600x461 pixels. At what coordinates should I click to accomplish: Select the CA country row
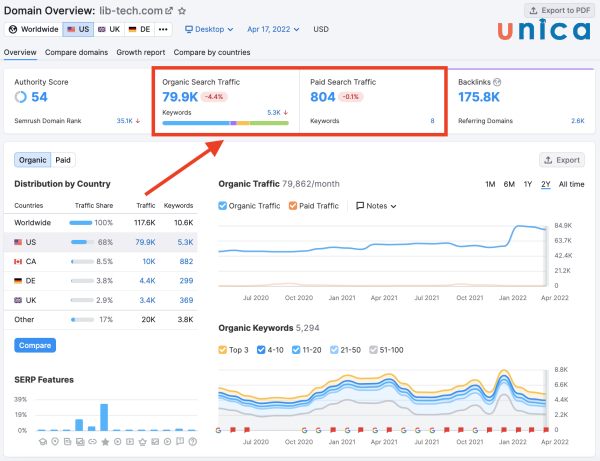point(101,262)
